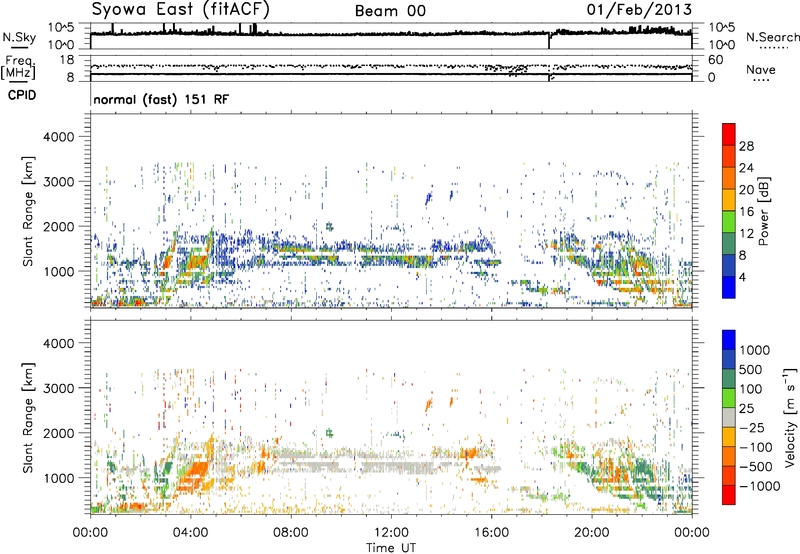This screenshot has width=800, height=554.
Task: Click the 'Beam 00' label
Action: pyautogui.click(x=390, y=11)
